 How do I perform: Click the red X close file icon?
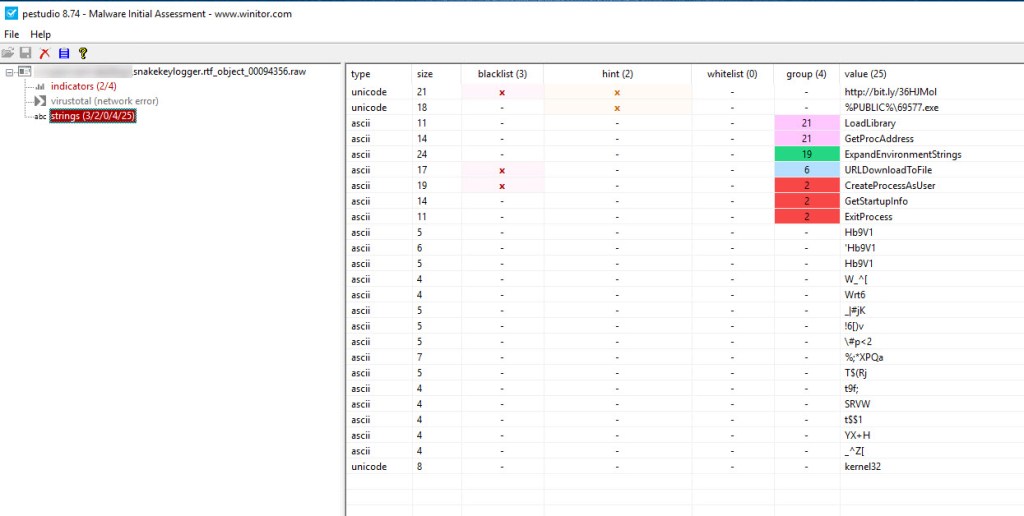point(44,53)
